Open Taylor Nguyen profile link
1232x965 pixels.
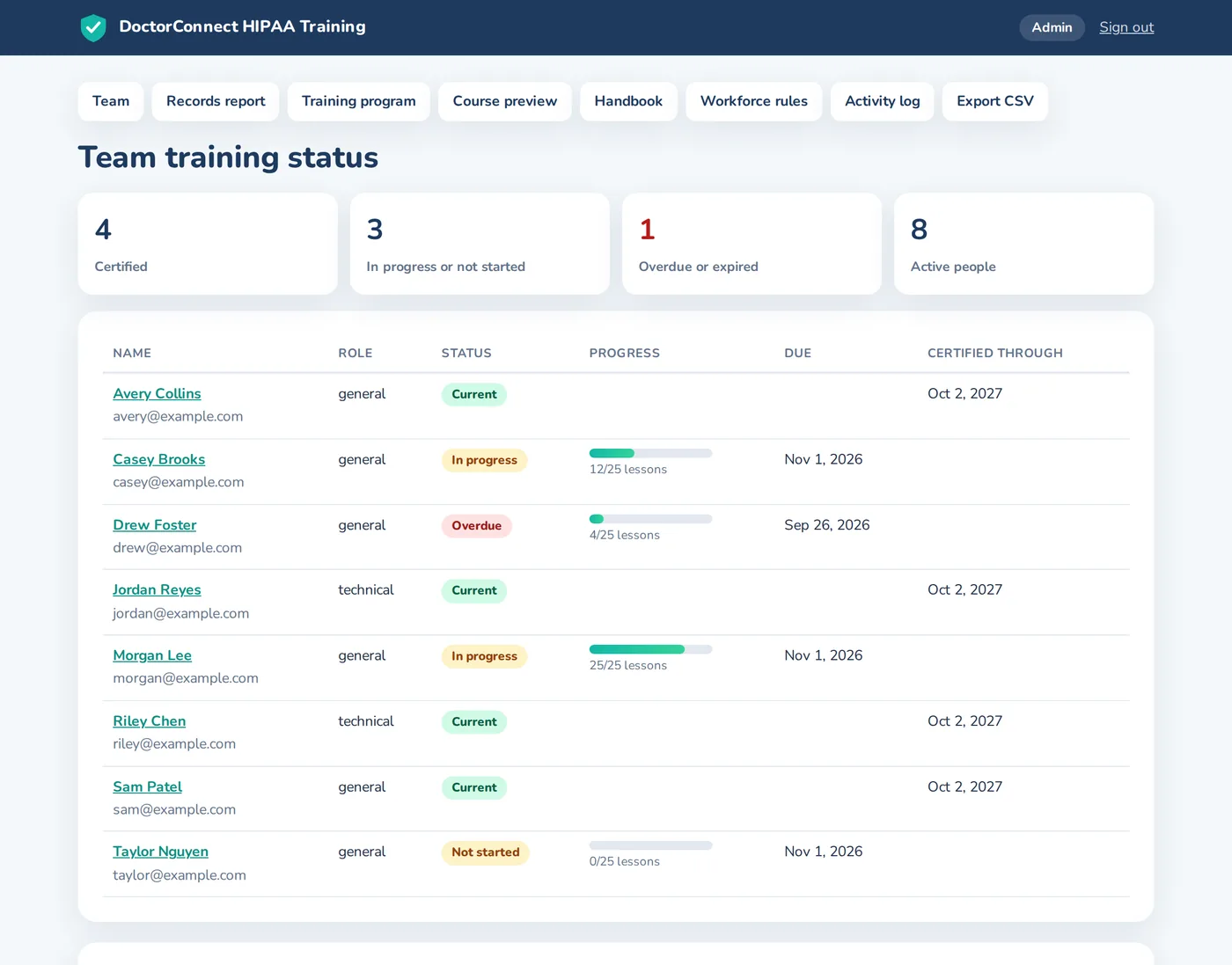tap(161, 852)
